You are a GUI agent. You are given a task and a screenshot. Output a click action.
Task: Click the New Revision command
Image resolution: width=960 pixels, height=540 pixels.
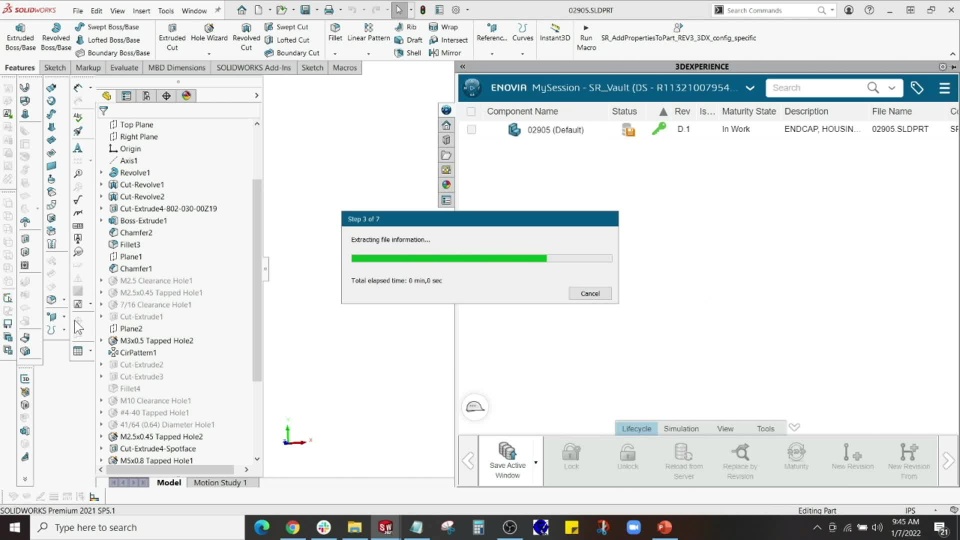[852, 457]
